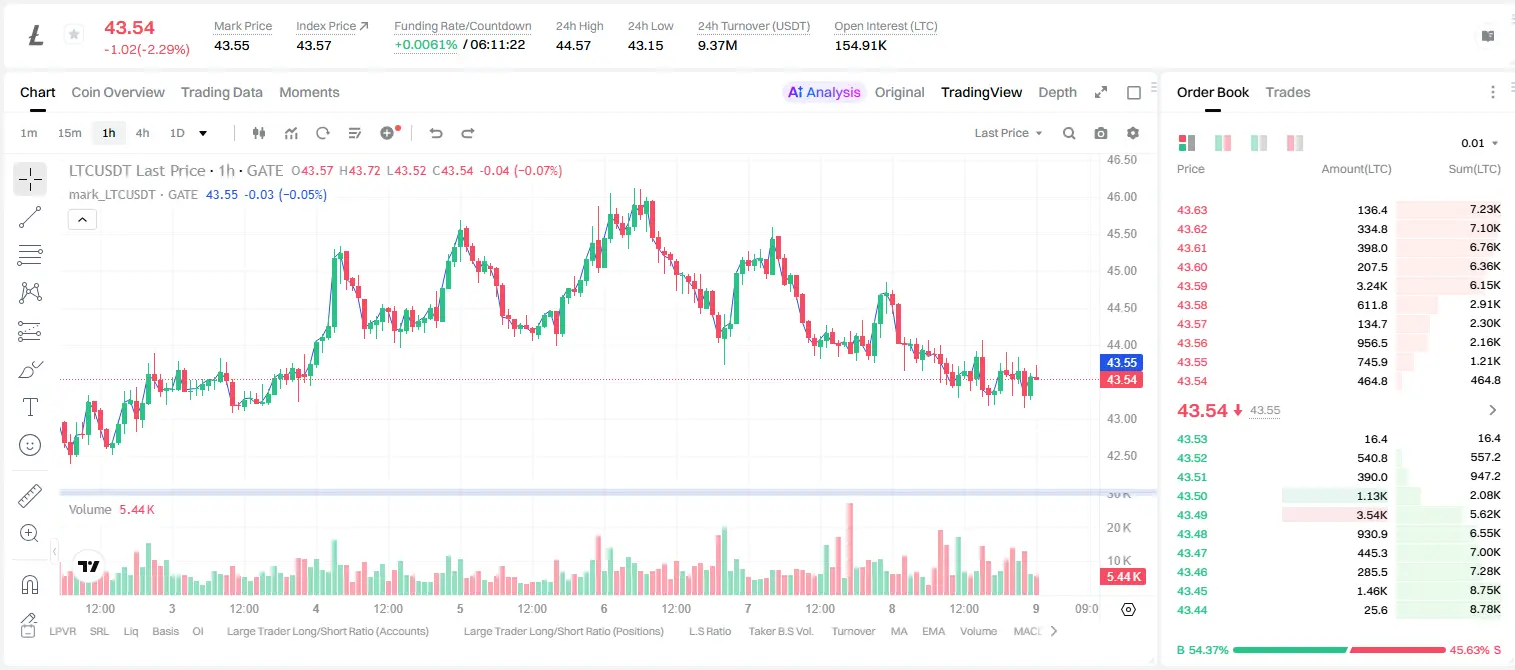1515x670 pixels.
Task: Open the emoji sticker tool
Action: tap(30, 445)
